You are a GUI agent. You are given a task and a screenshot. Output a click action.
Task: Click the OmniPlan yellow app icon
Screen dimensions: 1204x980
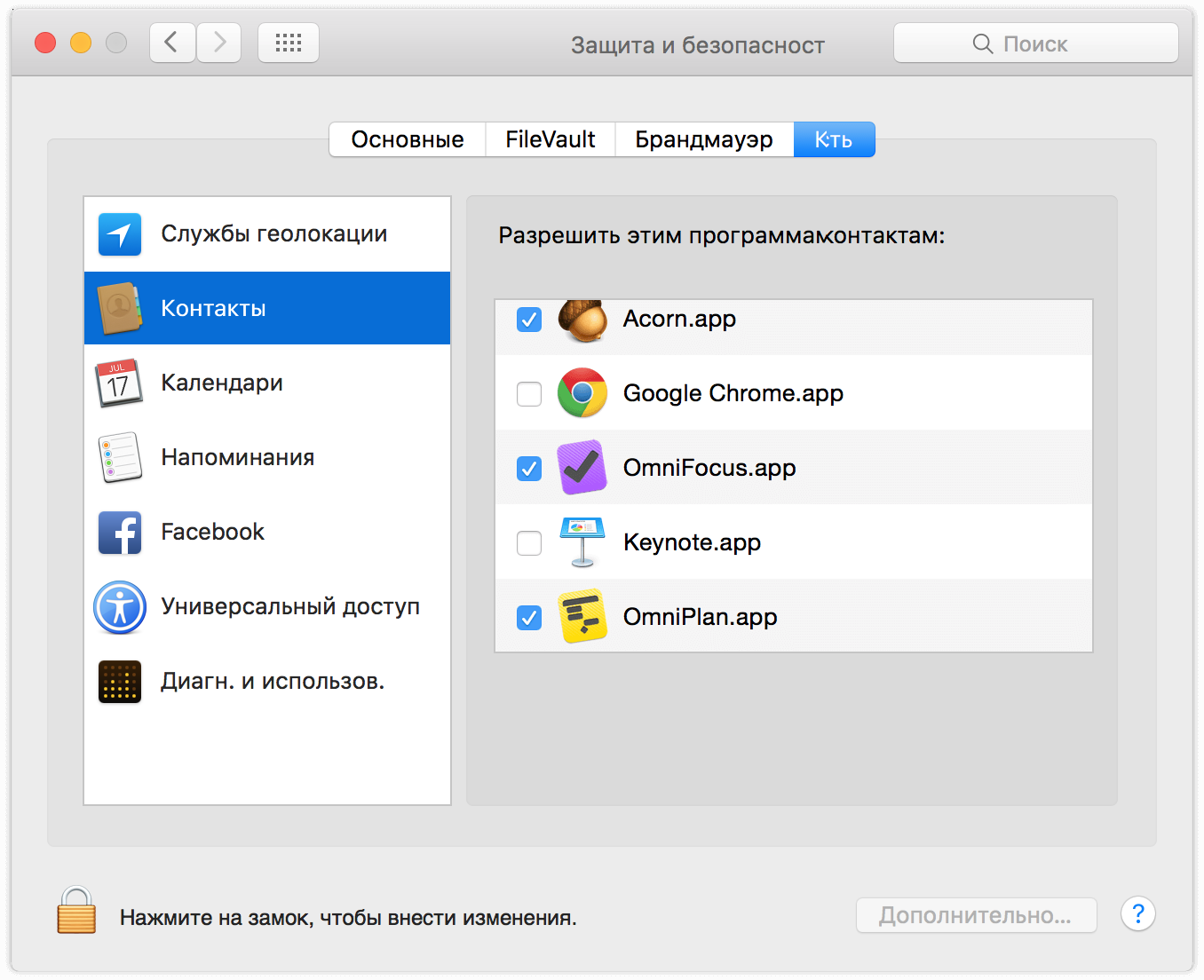pos(582,617)
